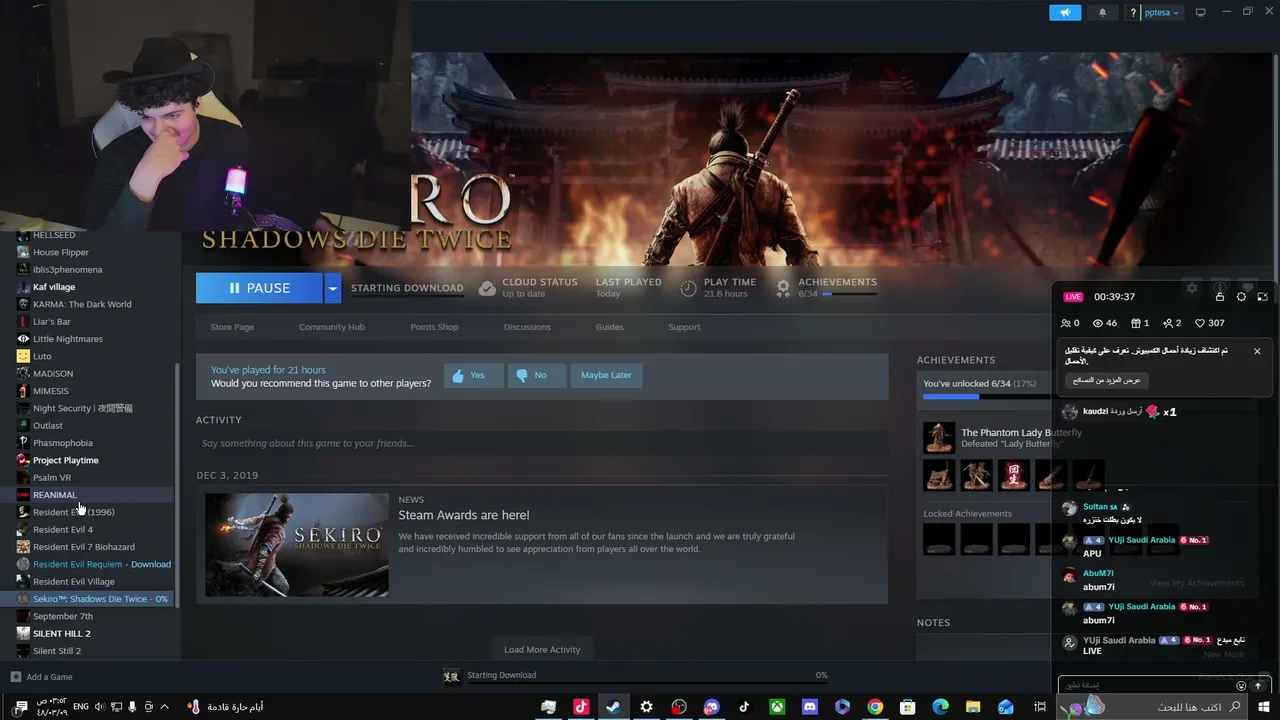Open Google Chrome from the taskbar
The width and height of the screenshot is (1280, 720).
point(875,707)
